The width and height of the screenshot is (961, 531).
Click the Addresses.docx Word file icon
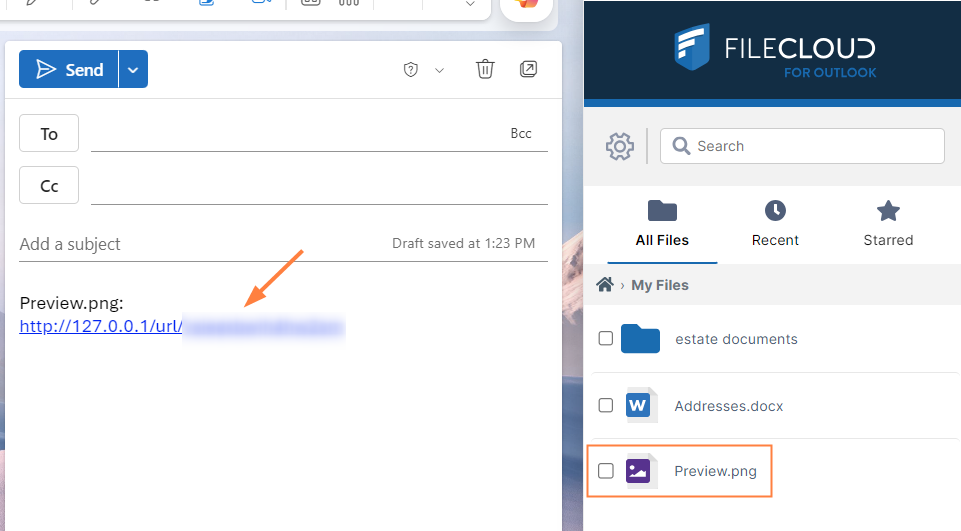(640, 405)
